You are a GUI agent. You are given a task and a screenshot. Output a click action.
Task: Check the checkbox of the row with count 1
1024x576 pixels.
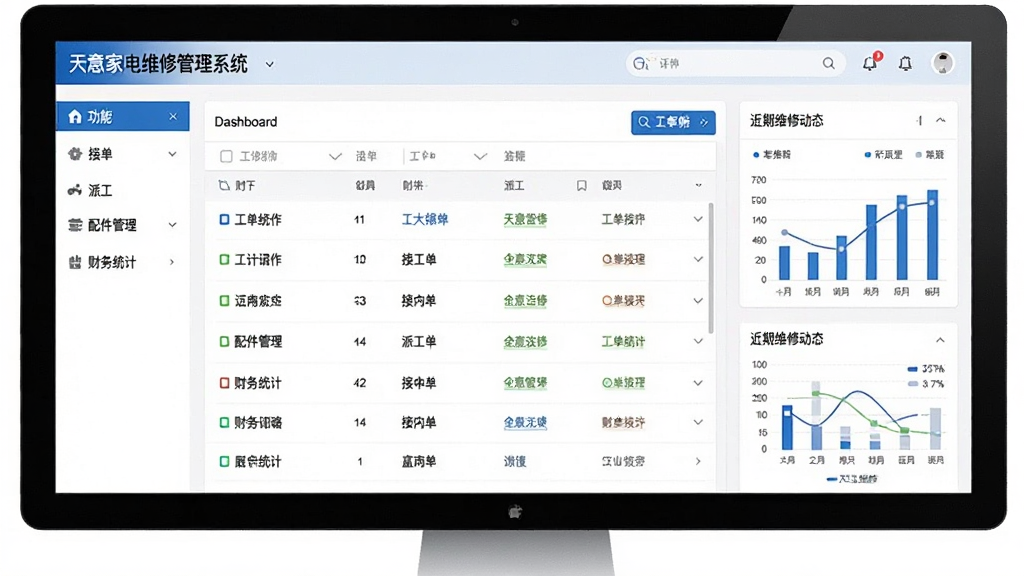224,462
